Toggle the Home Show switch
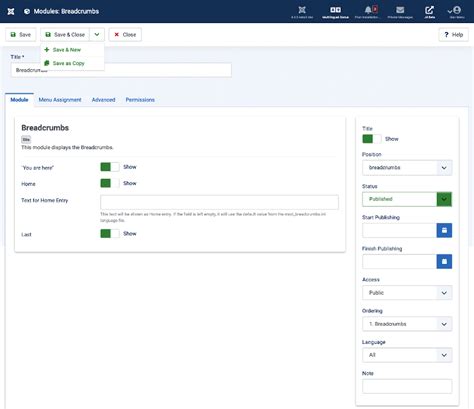 110,183
